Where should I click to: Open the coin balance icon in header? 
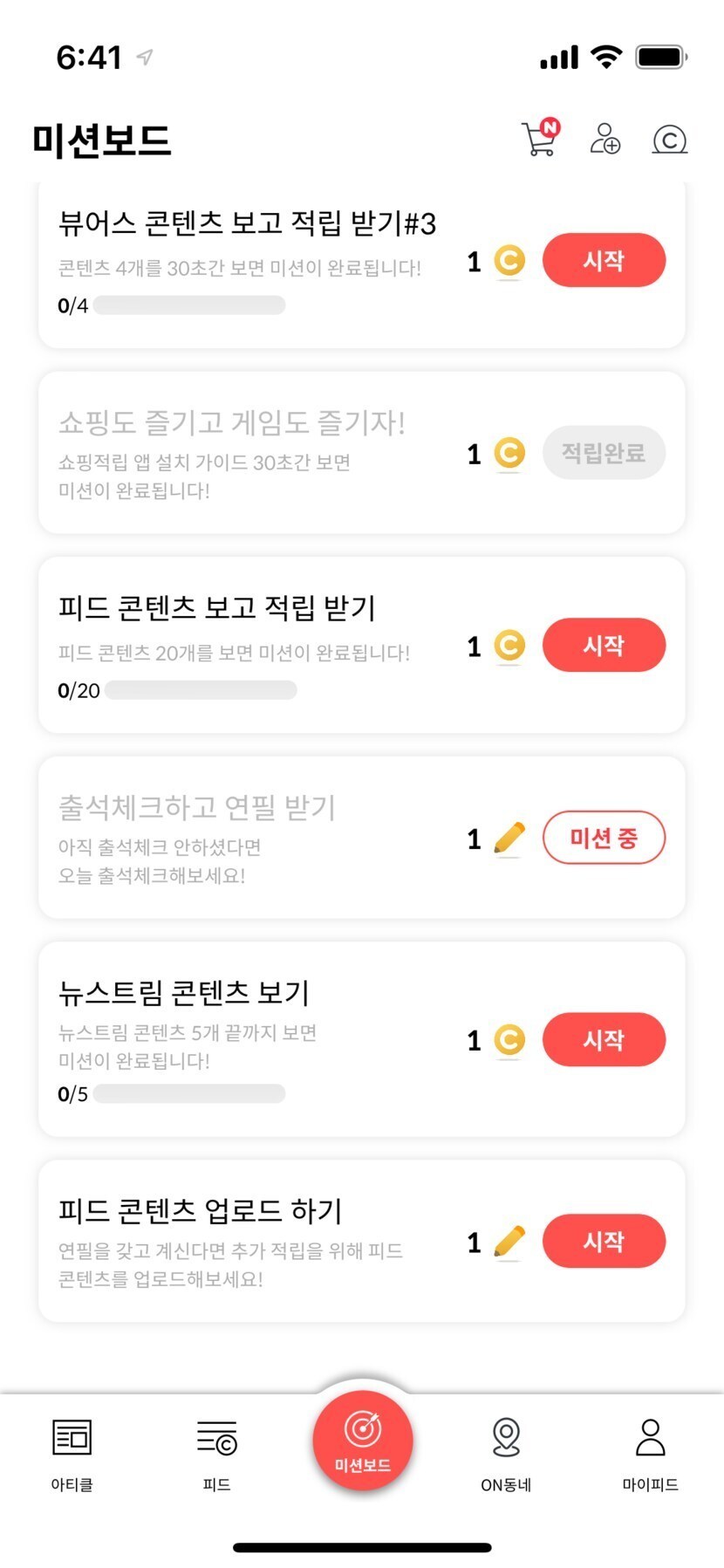click(x=669, y=140)
